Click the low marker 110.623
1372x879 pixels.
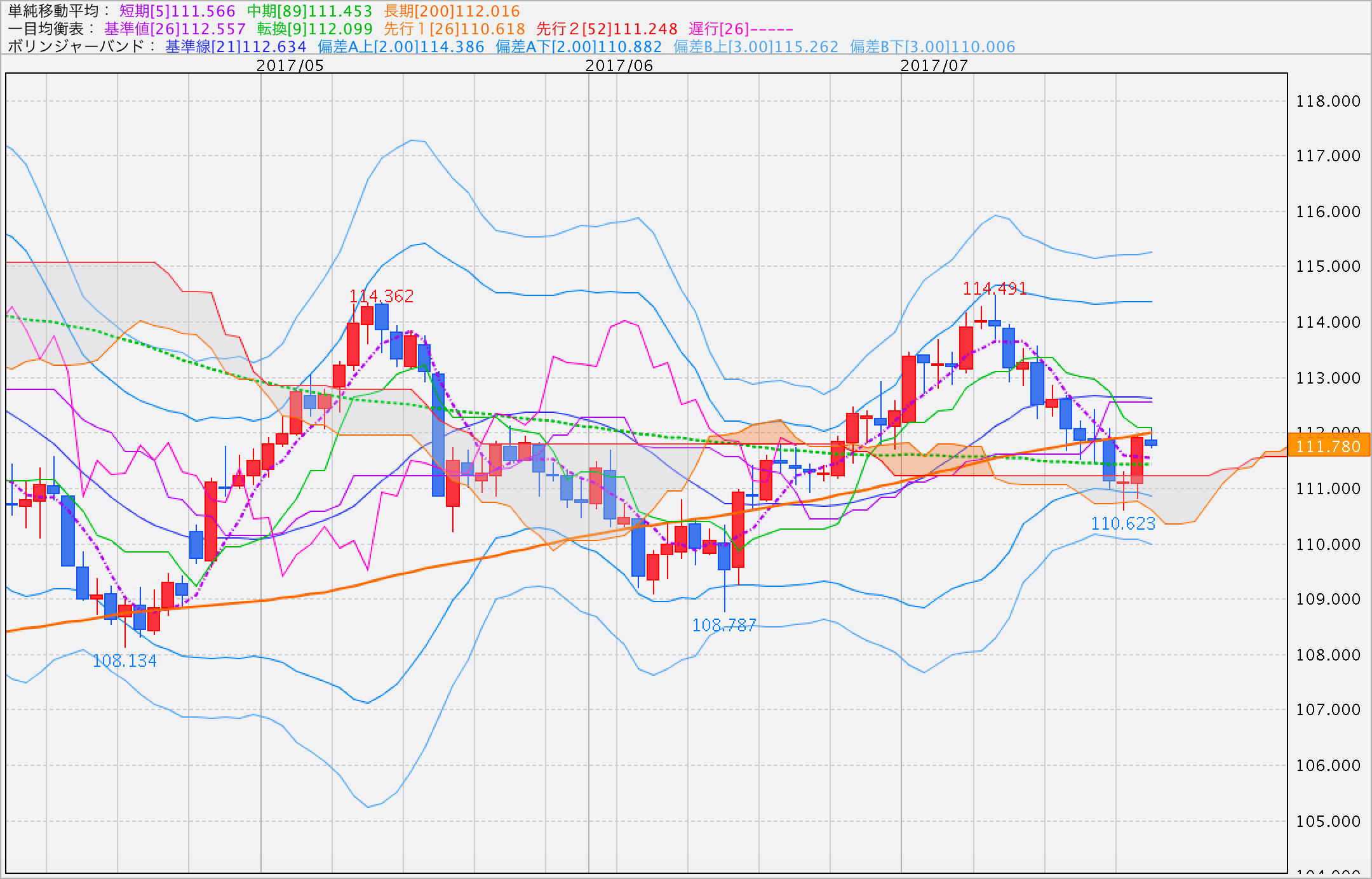point(1123,524)
